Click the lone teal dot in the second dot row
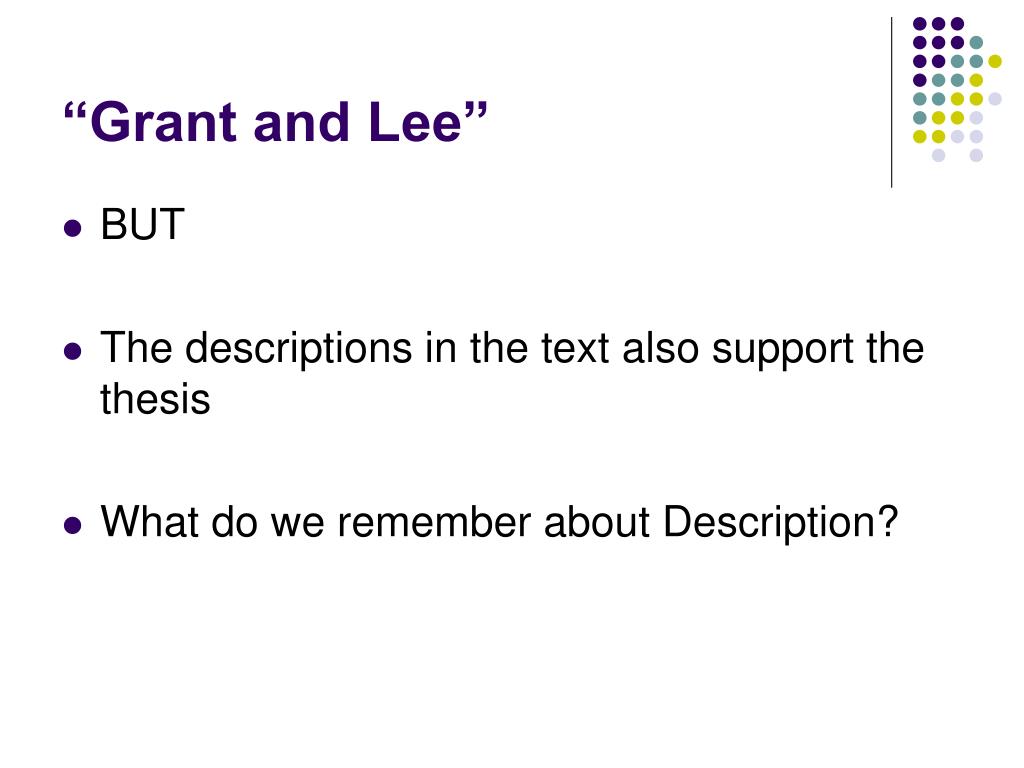This screenshot has height=768, width=1024. pyautogui.click(x=976, y=43)
